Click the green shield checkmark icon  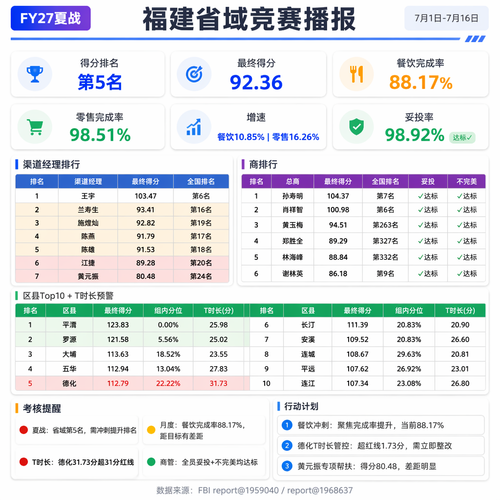pos(356,127)
